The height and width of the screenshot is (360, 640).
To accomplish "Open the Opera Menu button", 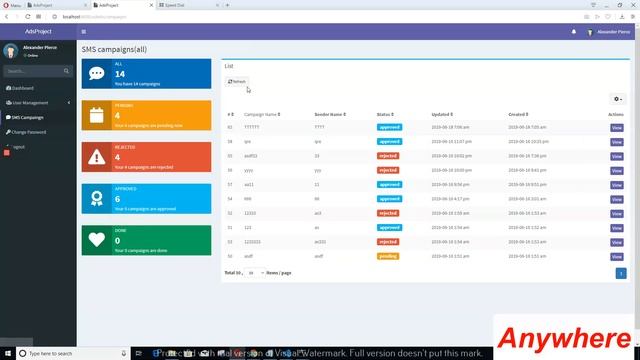I will click(12, 5).
